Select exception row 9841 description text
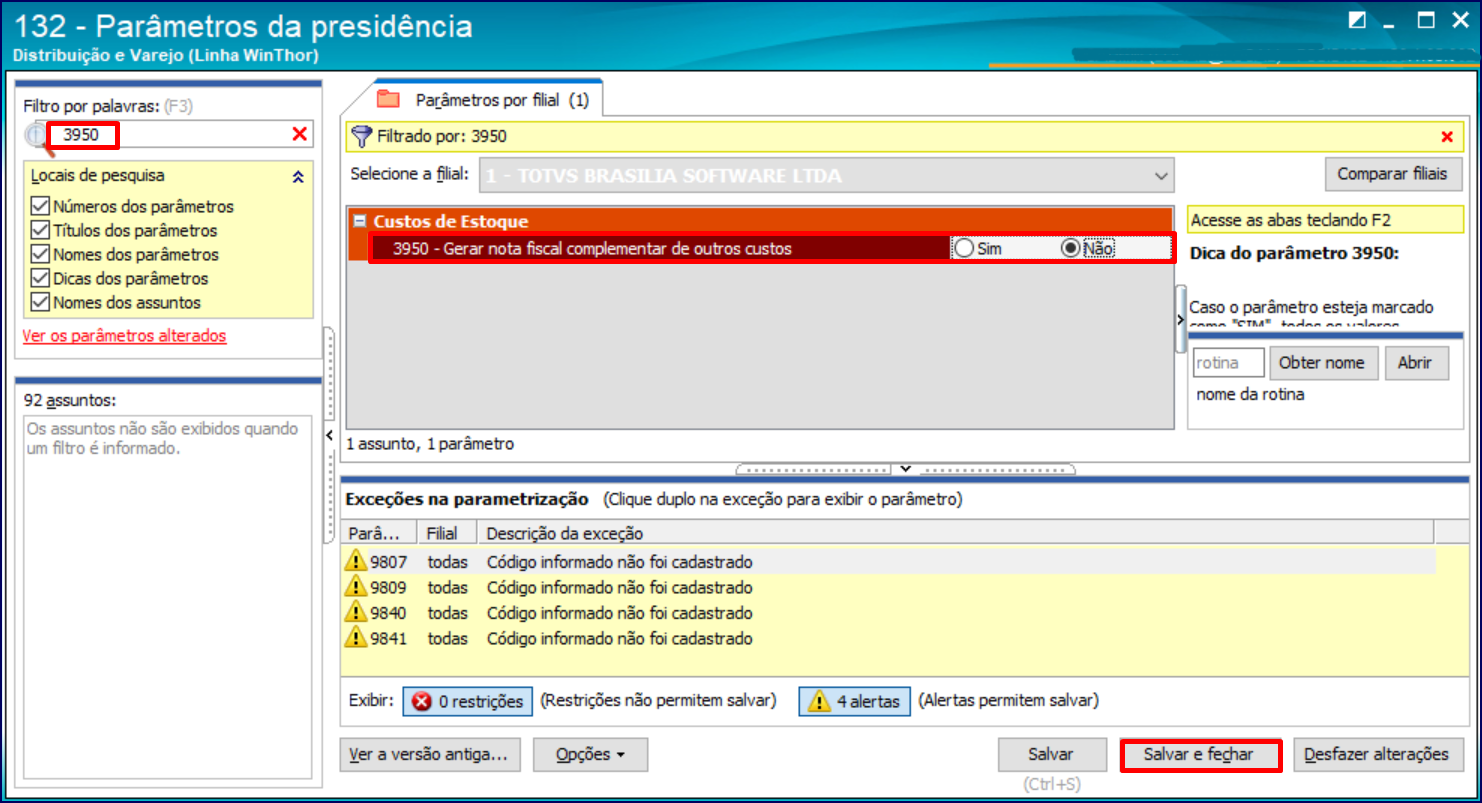This screenshot has width=1482, height=803. pos(619,638)
